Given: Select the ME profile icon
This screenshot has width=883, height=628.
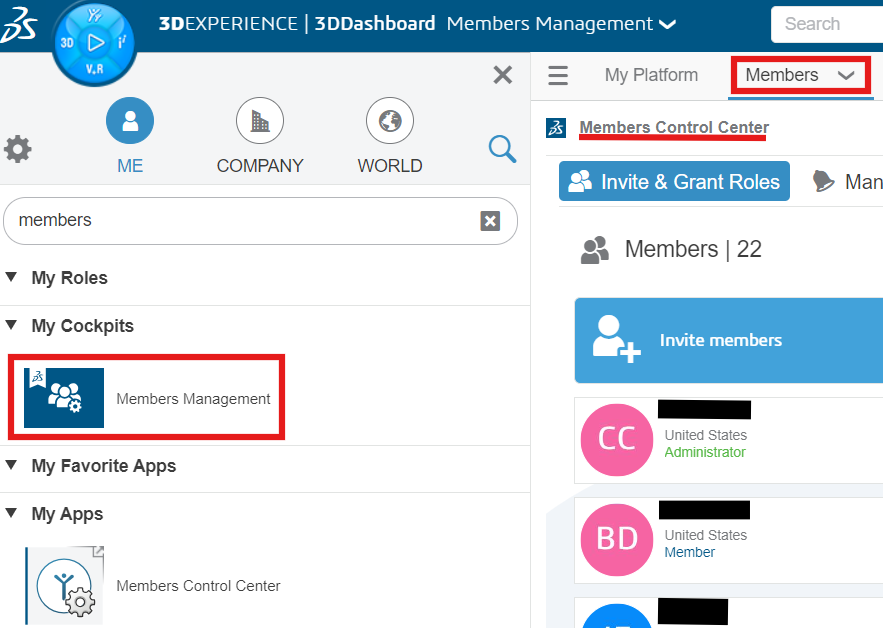Looking at the screenshot, I should click(130, 121).
